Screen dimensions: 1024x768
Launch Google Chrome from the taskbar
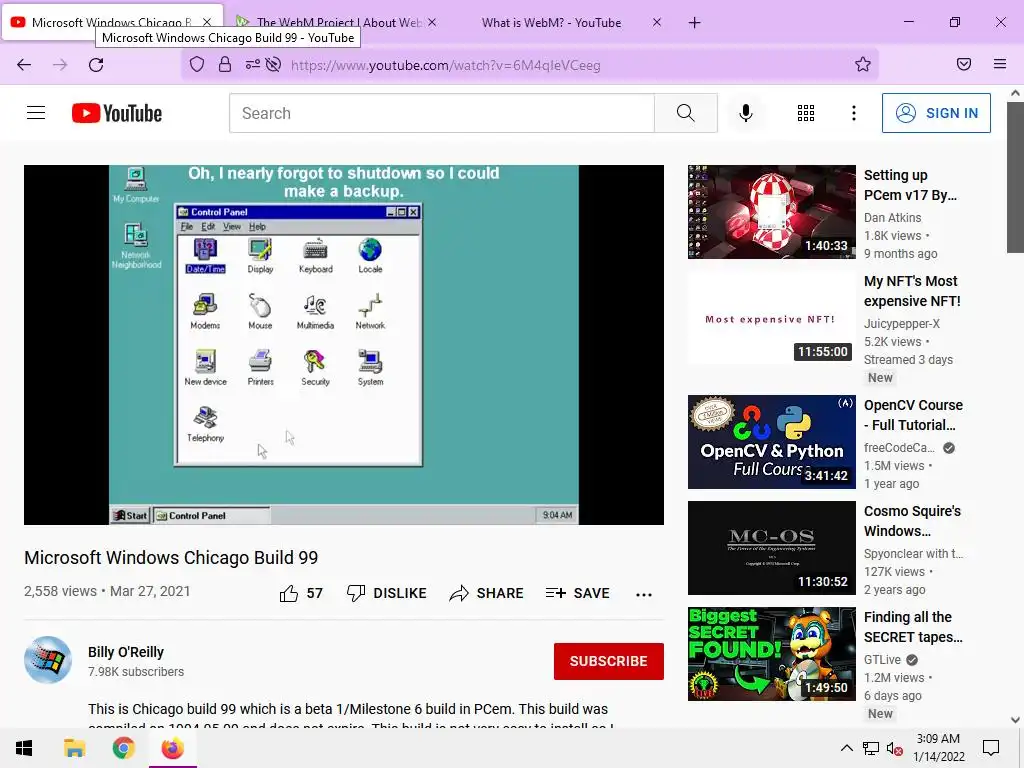pos(123,748)
